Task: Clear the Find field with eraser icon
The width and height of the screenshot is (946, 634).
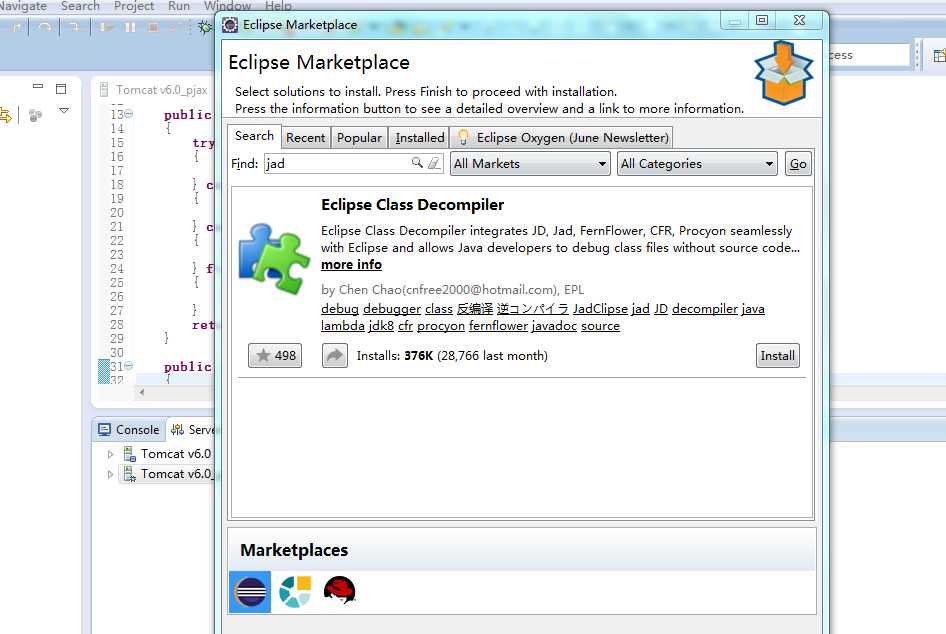Action: (434, 163)
